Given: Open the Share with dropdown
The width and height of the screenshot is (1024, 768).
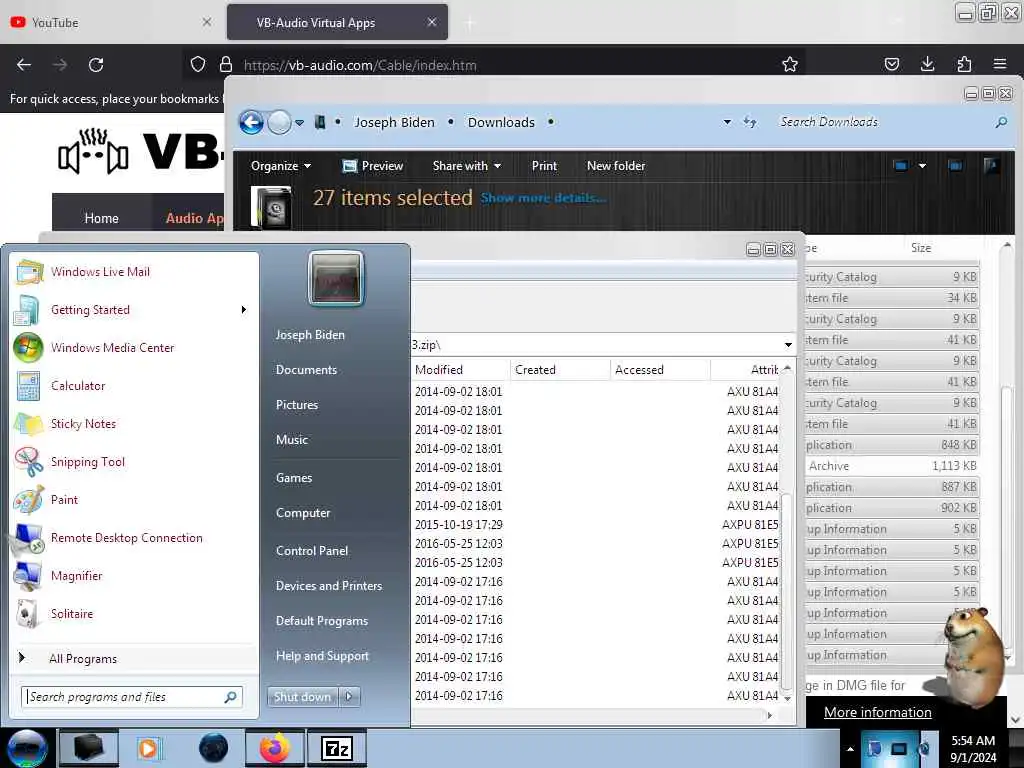Looking at the screenshot, I should tap(466, 166).
